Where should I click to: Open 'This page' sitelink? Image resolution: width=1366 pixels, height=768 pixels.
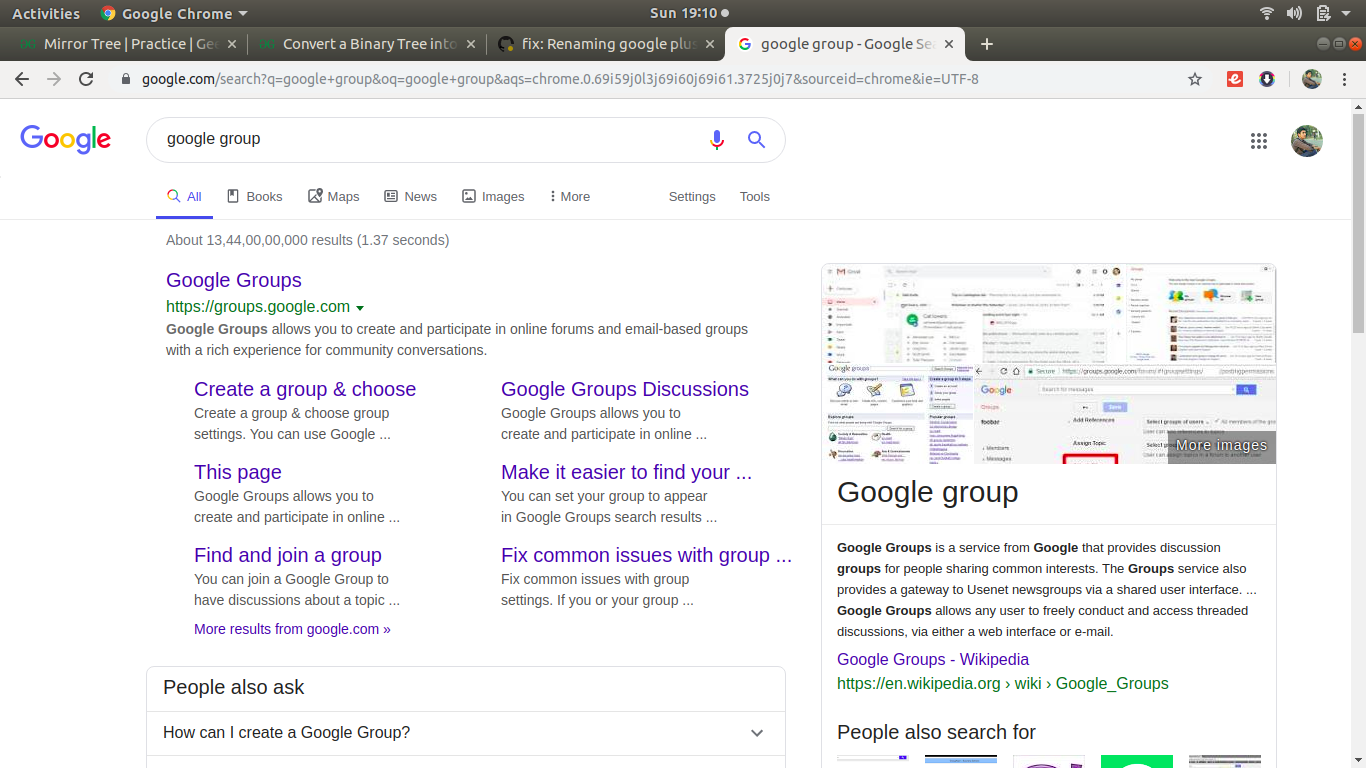point(238,472)
